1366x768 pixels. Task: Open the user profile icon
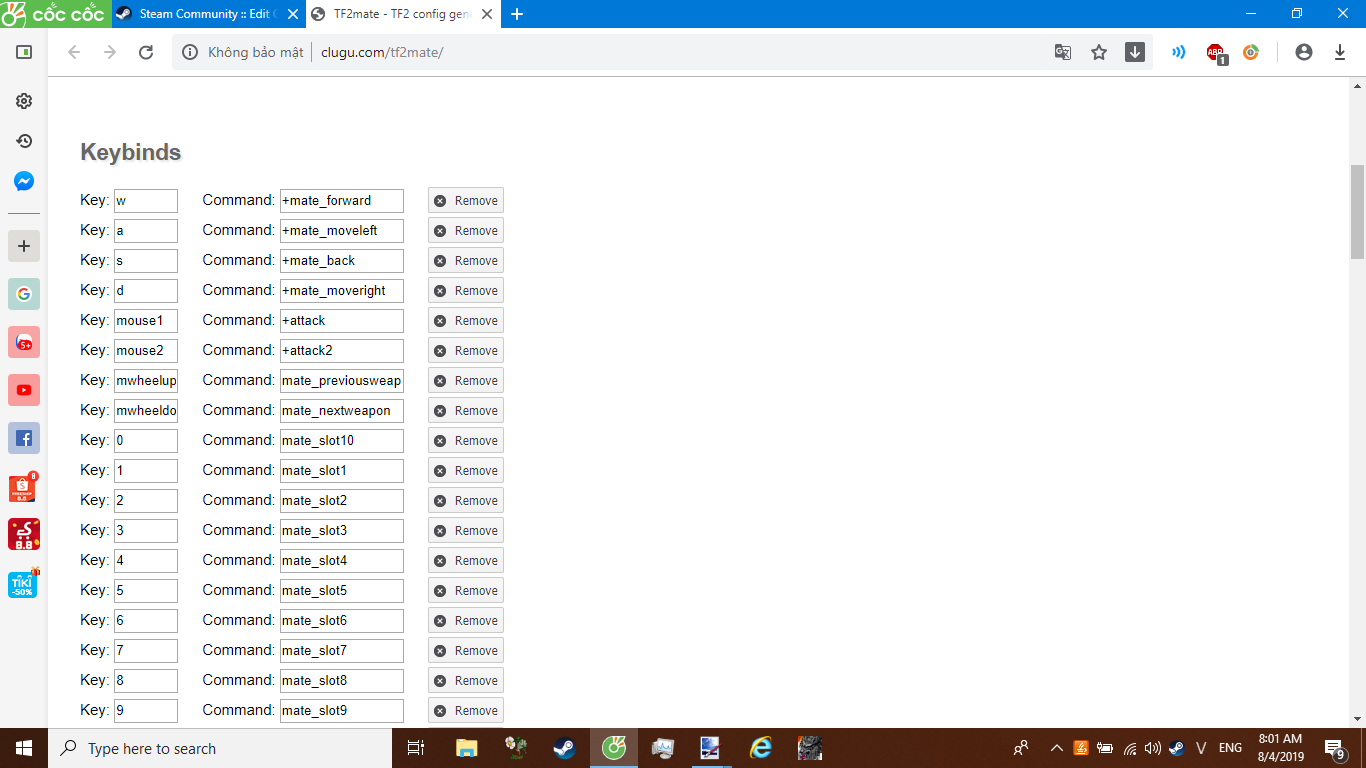pyautogui.click(x=1303, y=52)
